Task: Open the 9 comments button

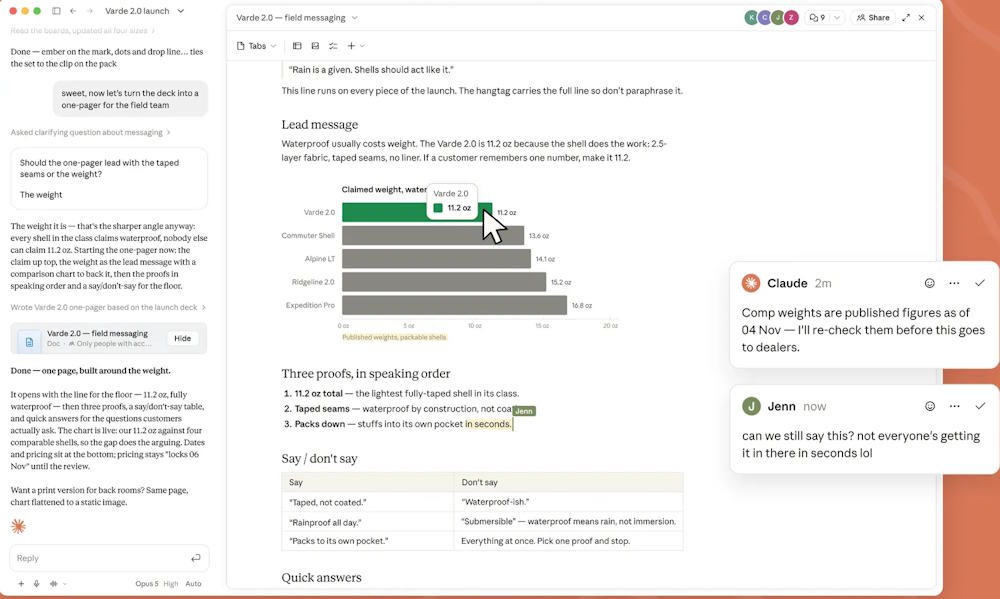Action: (817, 18)
